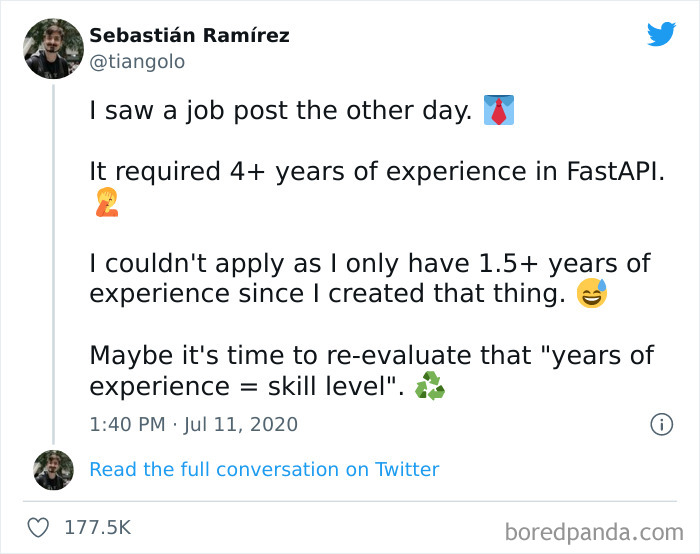Click the "It required 4+ years" sentence

click(x=376, y=171)
